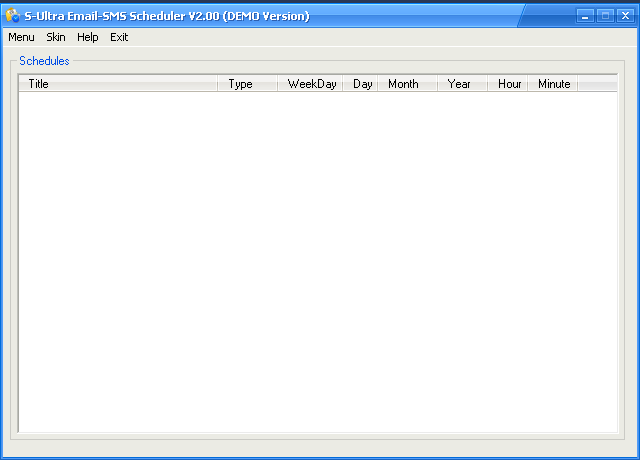Click the Year column header

tap(462, 84)
